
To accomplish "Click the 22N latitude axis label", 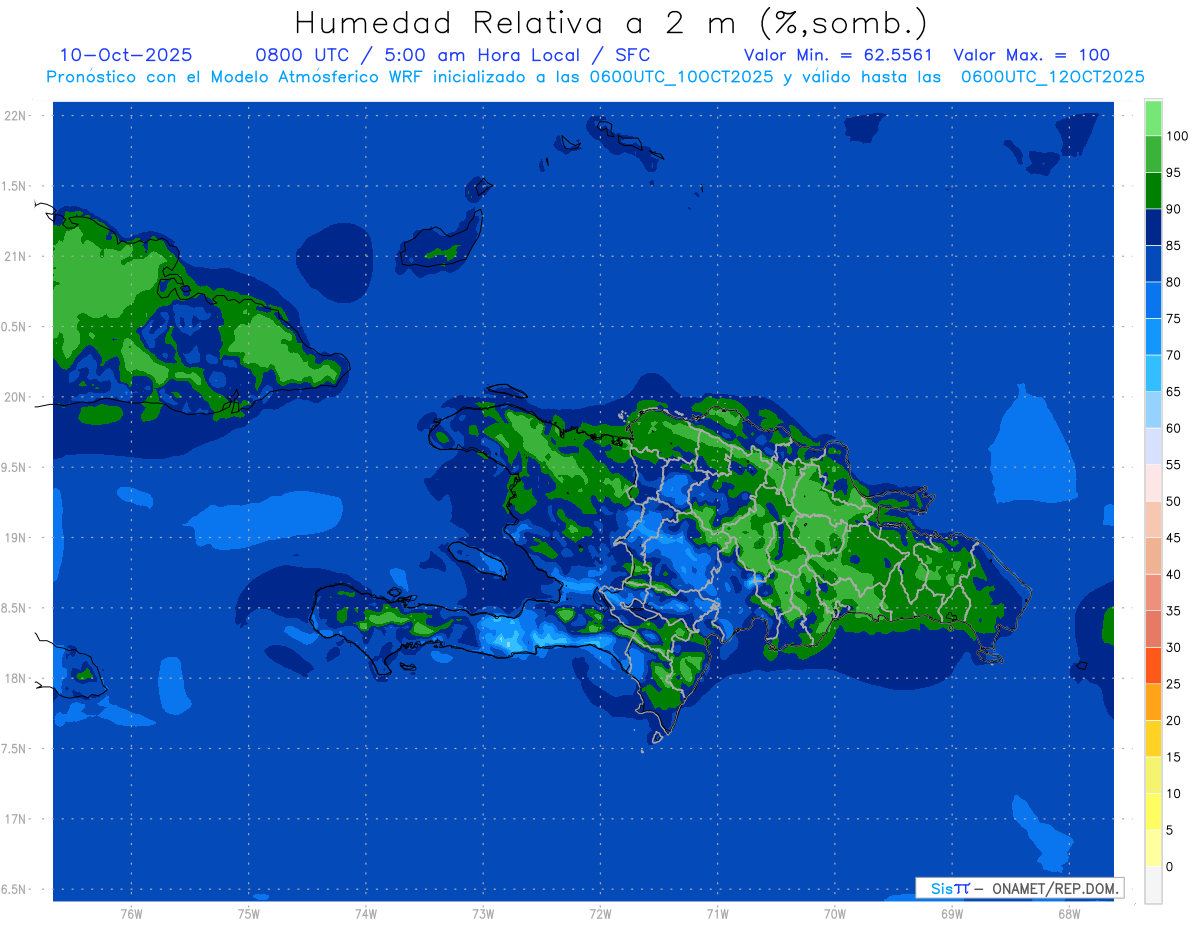I will 16,115.
